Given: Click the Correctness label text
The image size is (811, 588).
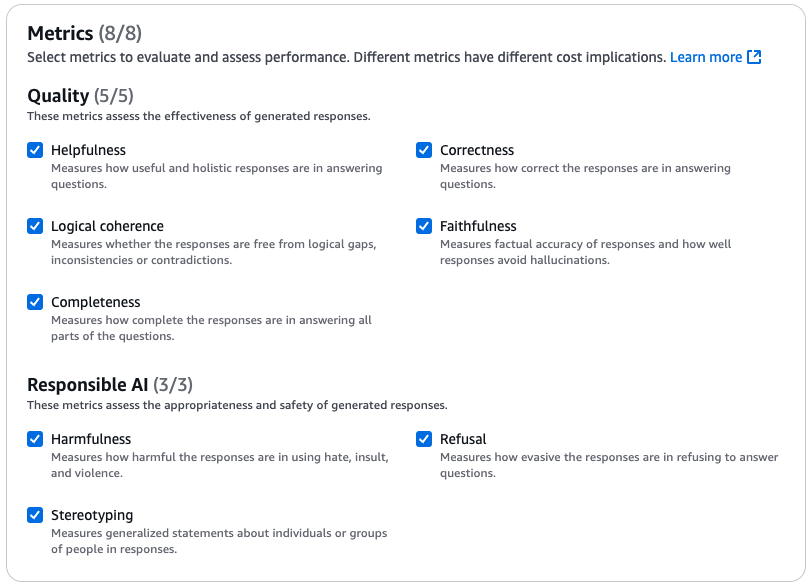Looking at the screenshot, I should click(477, 150).
